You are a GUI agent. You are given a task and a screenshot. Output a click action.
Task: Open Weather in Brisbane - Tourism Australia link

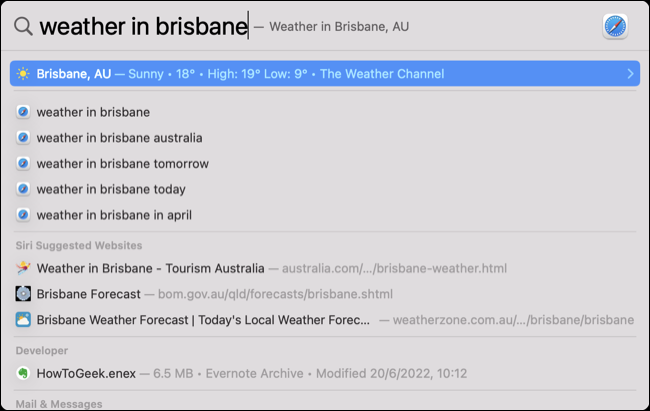point(150,268)
